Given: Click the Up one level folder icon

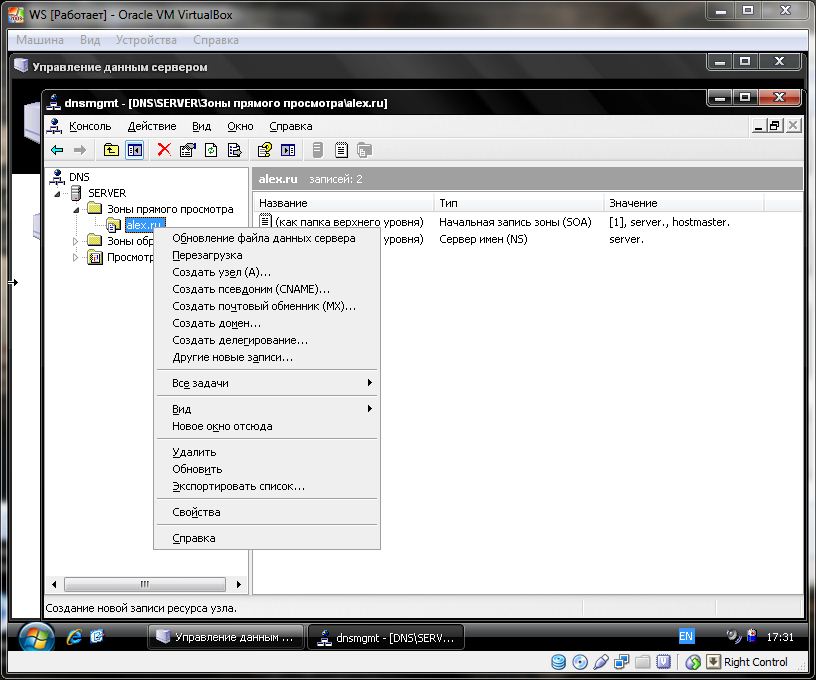Looking at the screenshot, I should [x=111, y=150].
